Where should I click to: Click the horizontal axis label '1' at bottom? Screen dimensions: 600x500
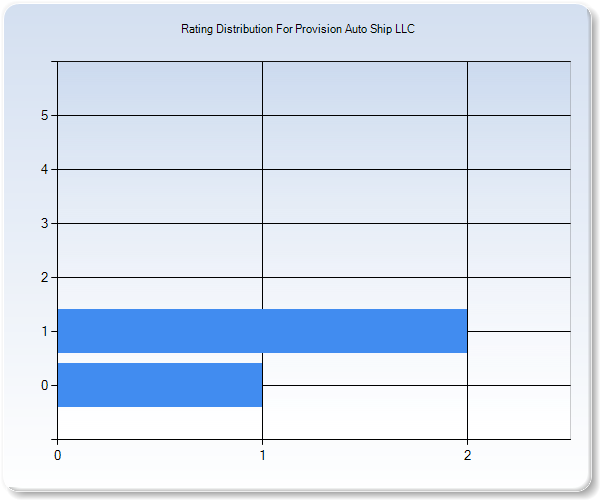click(262, 455)
